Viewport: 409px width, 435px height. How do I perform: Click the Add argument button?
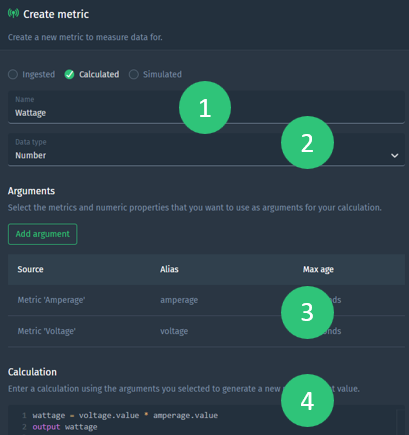[x=43, y=234]
